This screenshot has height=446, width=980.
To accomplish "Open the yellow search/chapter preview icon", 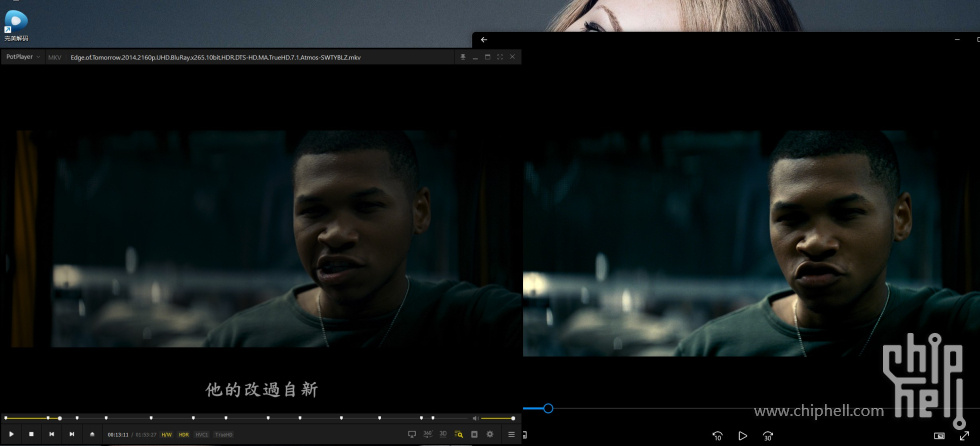I will (459, 434).
